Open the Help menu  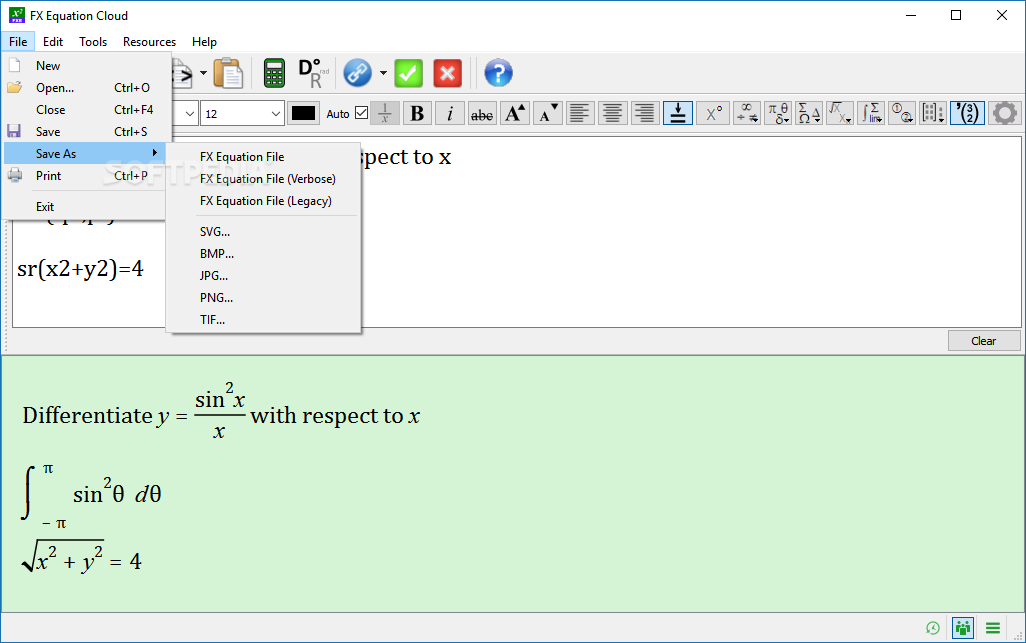tap(204, 42)
